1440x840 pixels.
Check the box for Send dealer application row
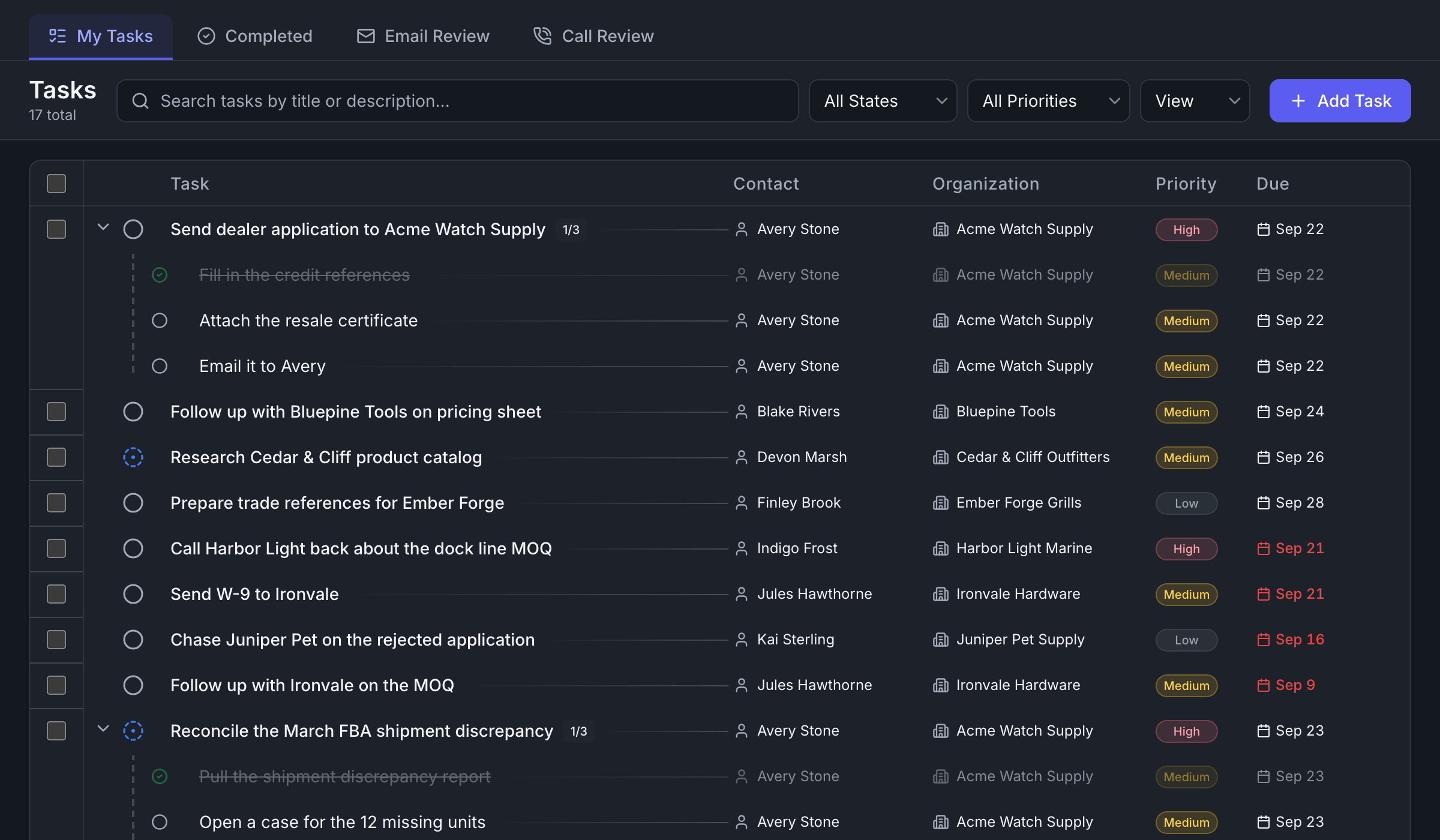pos(56,229)
